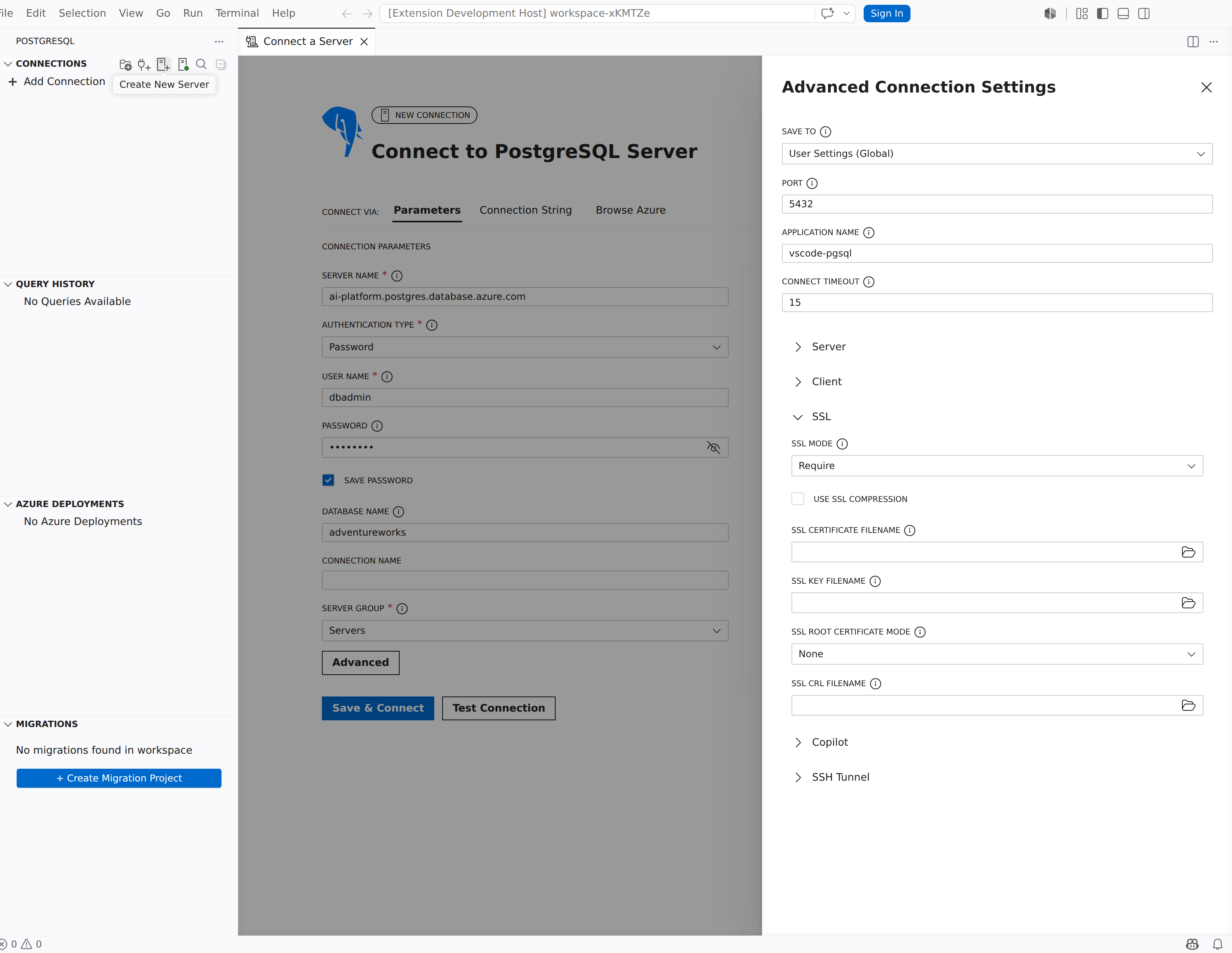Click the Server Name info icon
This screenshot has width=1232, height=953.
coord(397,276)
